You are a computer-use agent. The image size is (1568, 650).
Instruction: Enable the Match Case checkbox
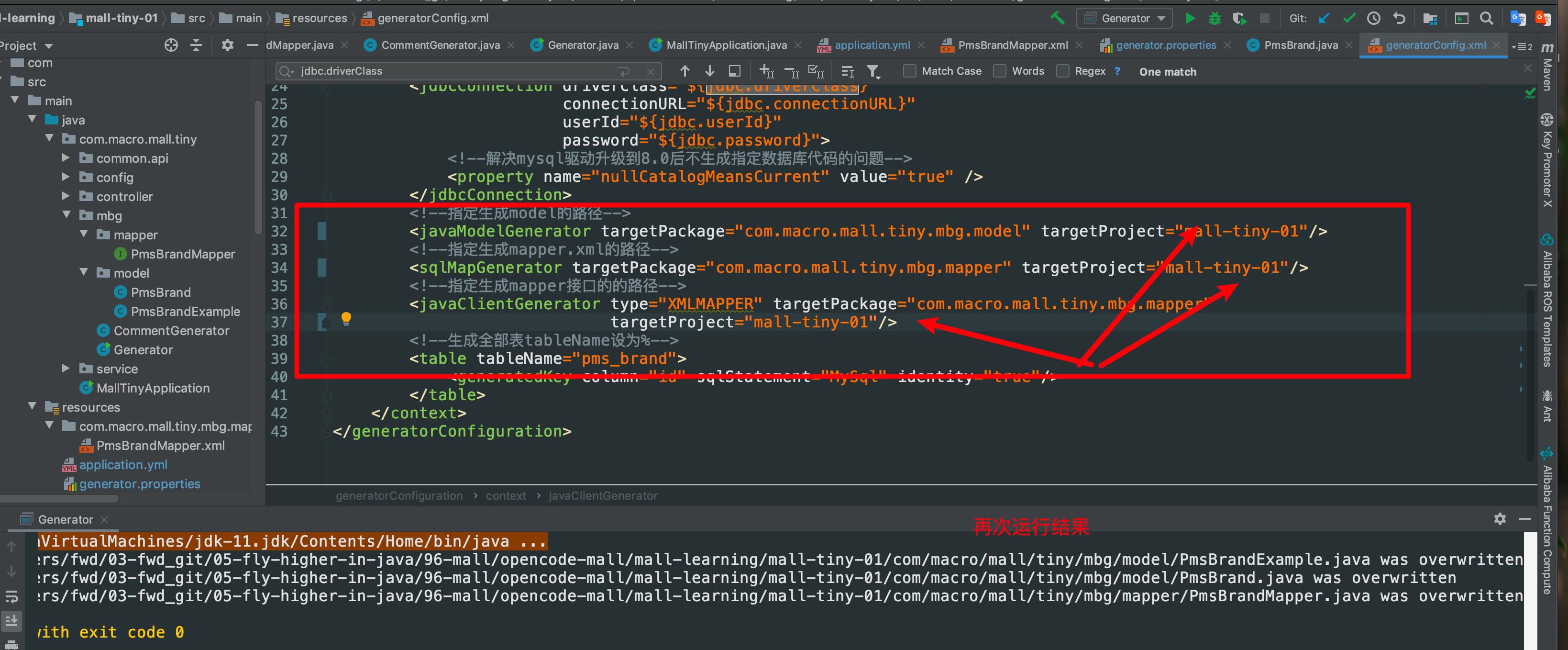pyautogui.click(x=909, y=71)
